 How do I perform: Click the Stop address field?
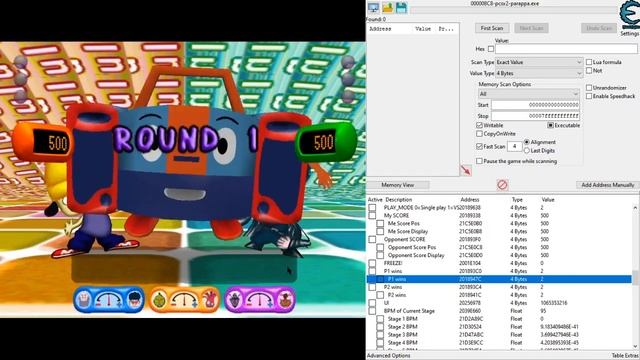536,116
